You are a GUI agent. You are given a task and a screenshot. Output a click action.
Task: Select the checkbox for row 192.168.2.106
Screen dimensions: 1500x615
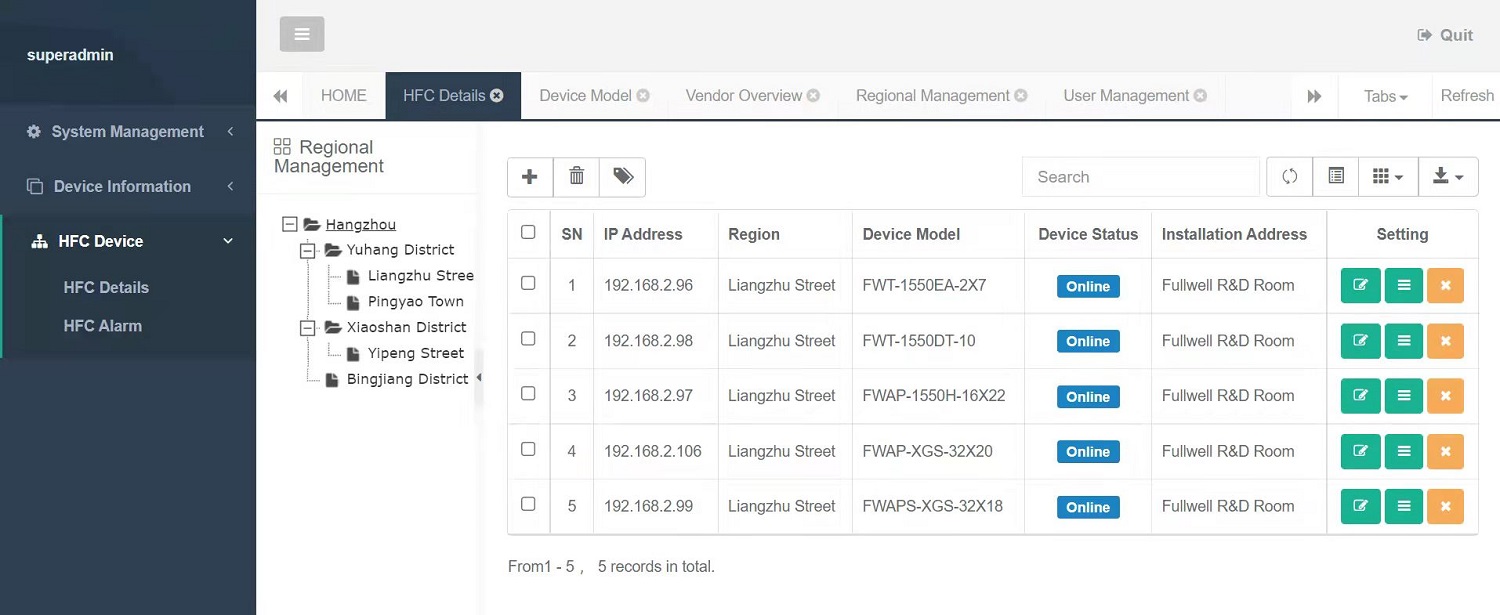point(528,450)
